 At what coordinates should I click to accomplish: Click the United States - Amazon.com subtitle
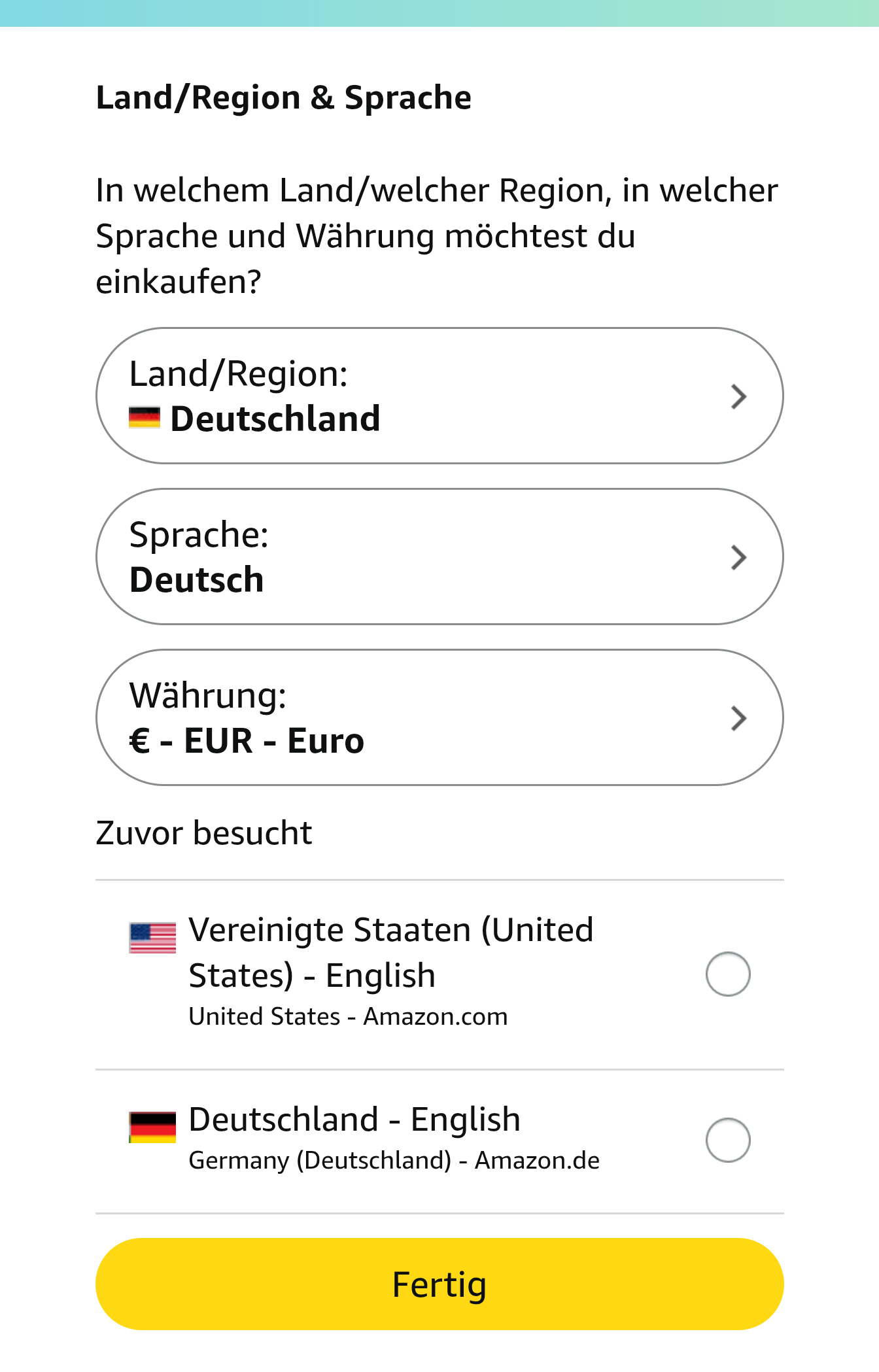pyautogui.click(x=348, y=1017)
